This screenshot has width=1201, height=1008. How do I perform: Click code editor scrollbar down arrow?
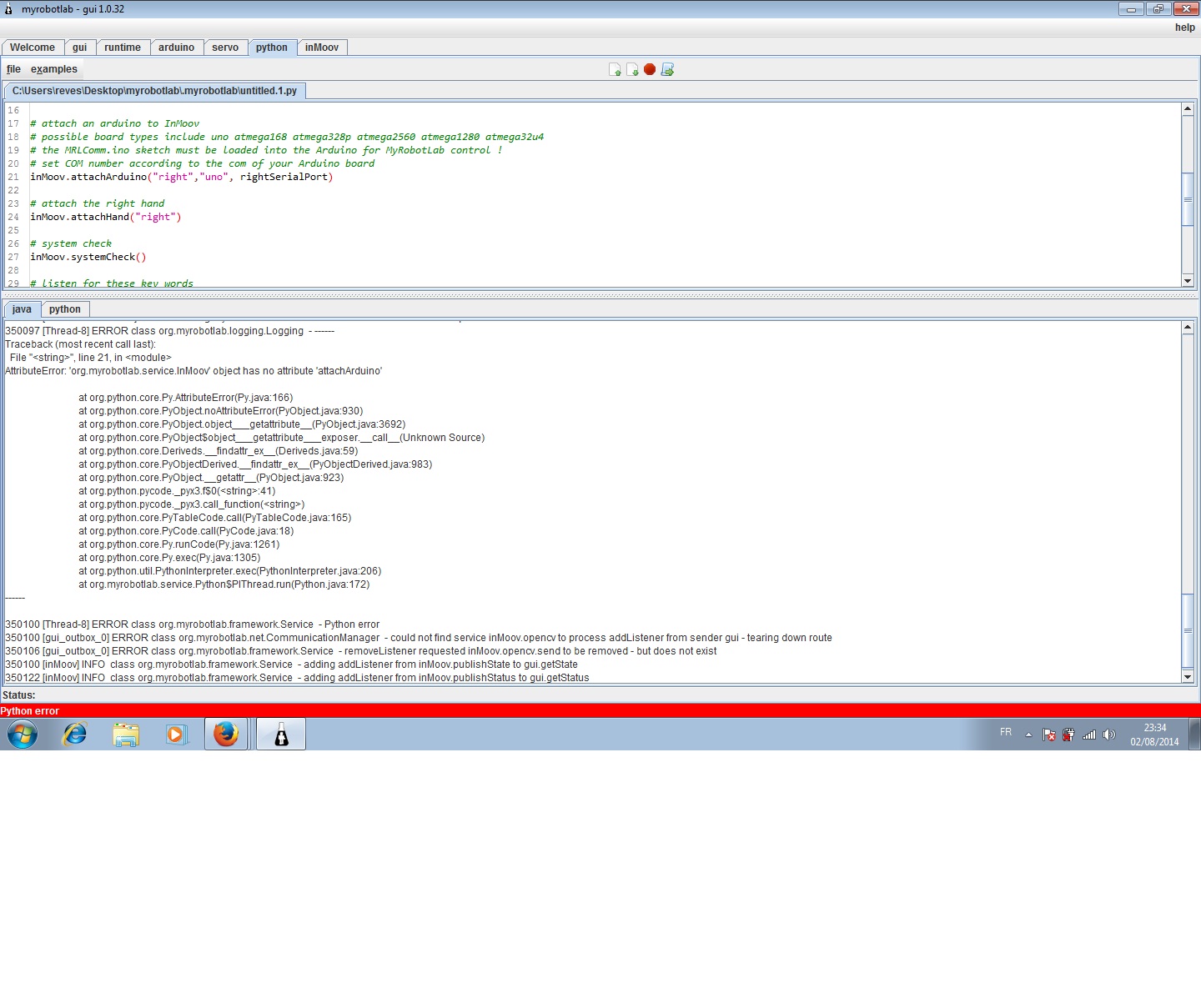click(1188, 281)
